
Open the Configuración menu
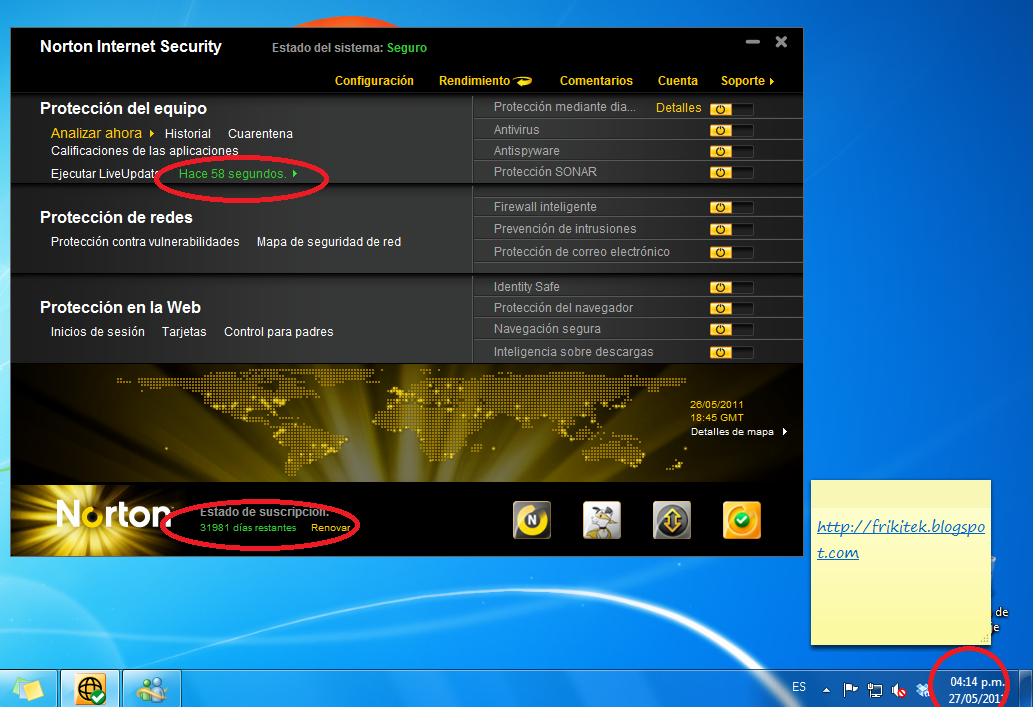374,81
